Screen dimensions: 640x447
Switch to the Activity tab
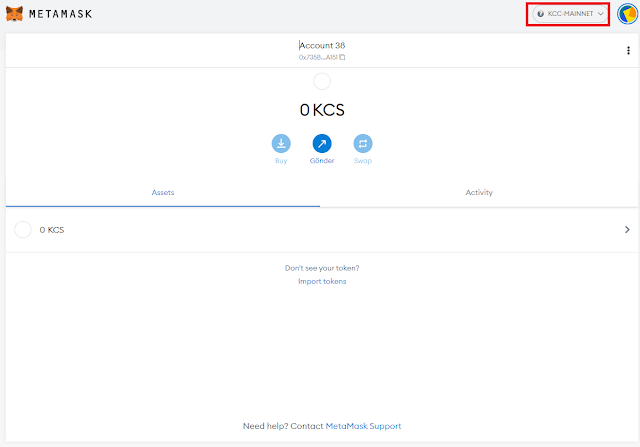coord(479,192)
